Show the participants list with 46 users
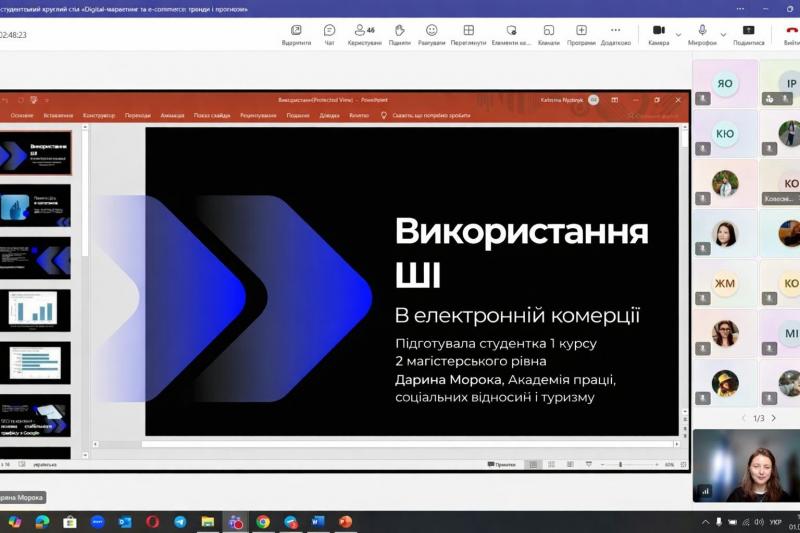 point(364,34)
